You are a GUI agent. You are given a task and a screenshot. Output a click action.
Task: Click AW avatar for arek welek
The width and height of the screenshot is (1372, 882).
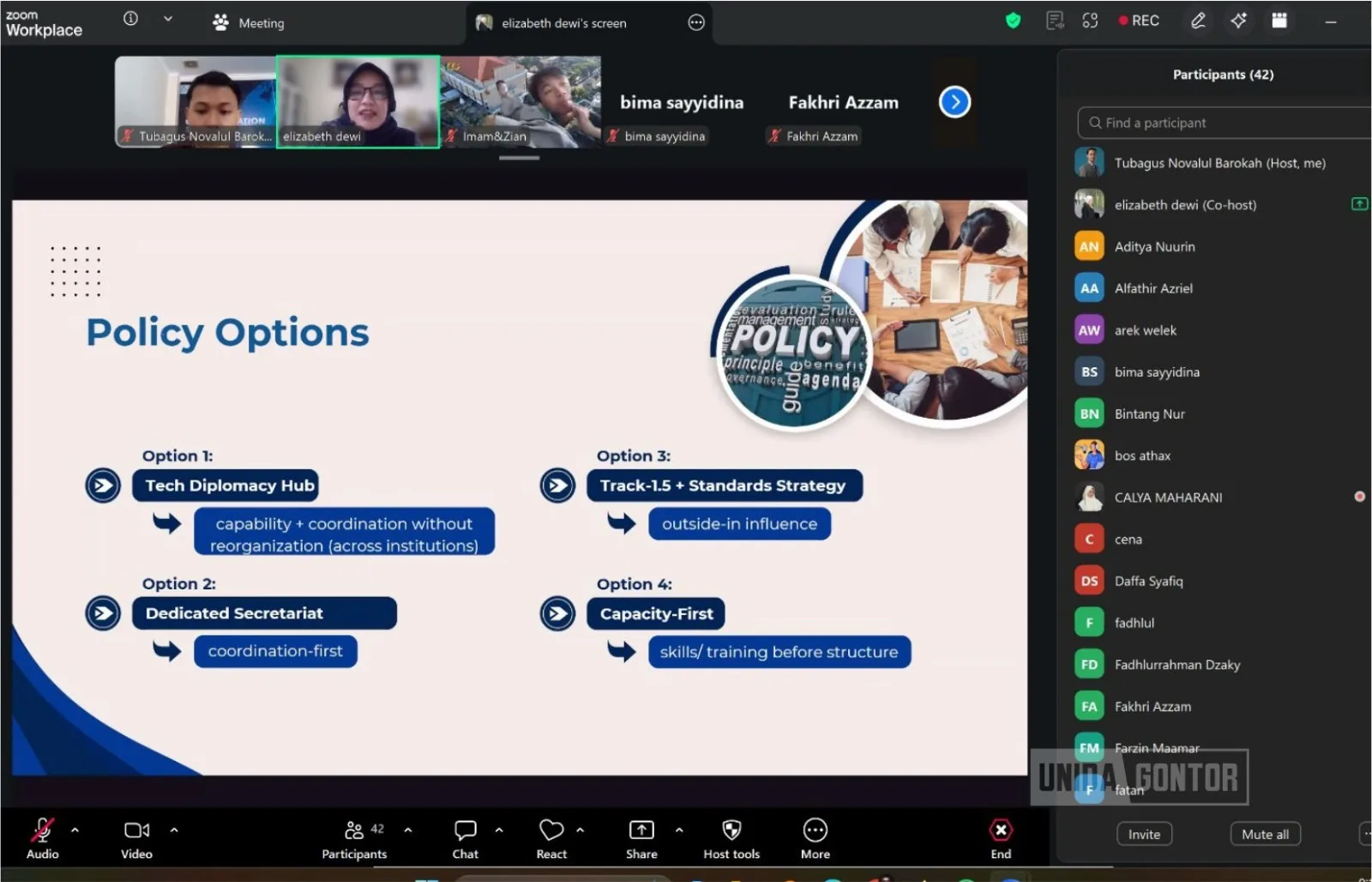[x=1089, y=330]
